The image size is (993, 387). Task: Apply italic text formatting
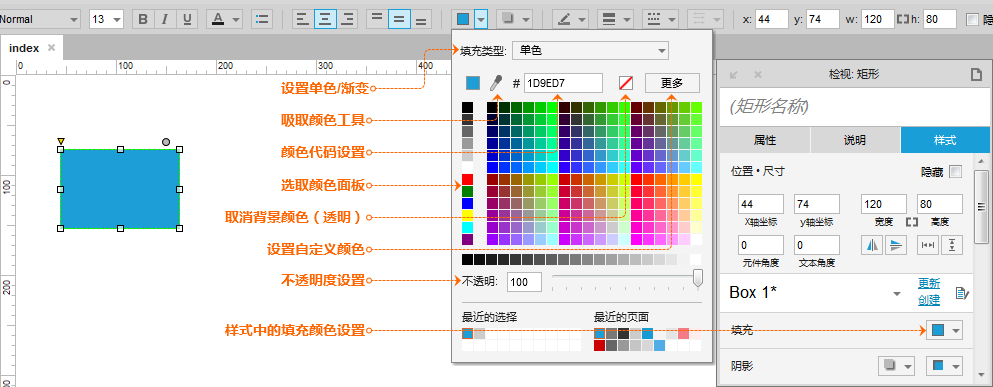165,19
